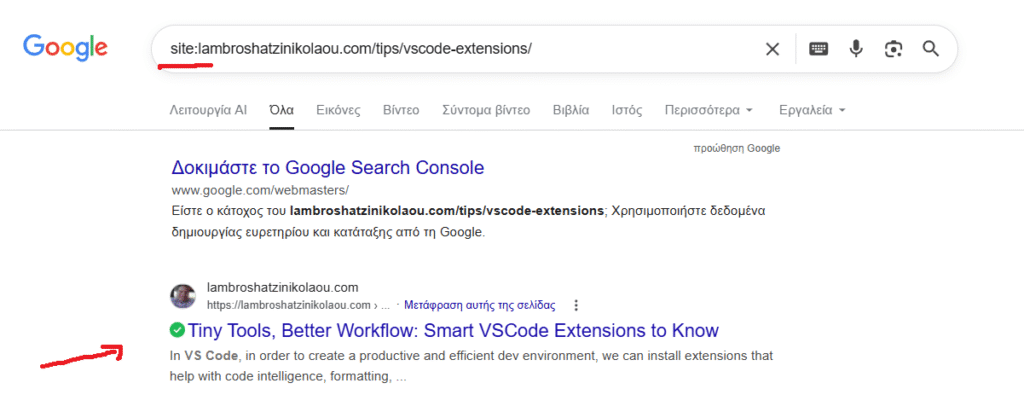
Task: Click the Google logo
Action: 65,48
